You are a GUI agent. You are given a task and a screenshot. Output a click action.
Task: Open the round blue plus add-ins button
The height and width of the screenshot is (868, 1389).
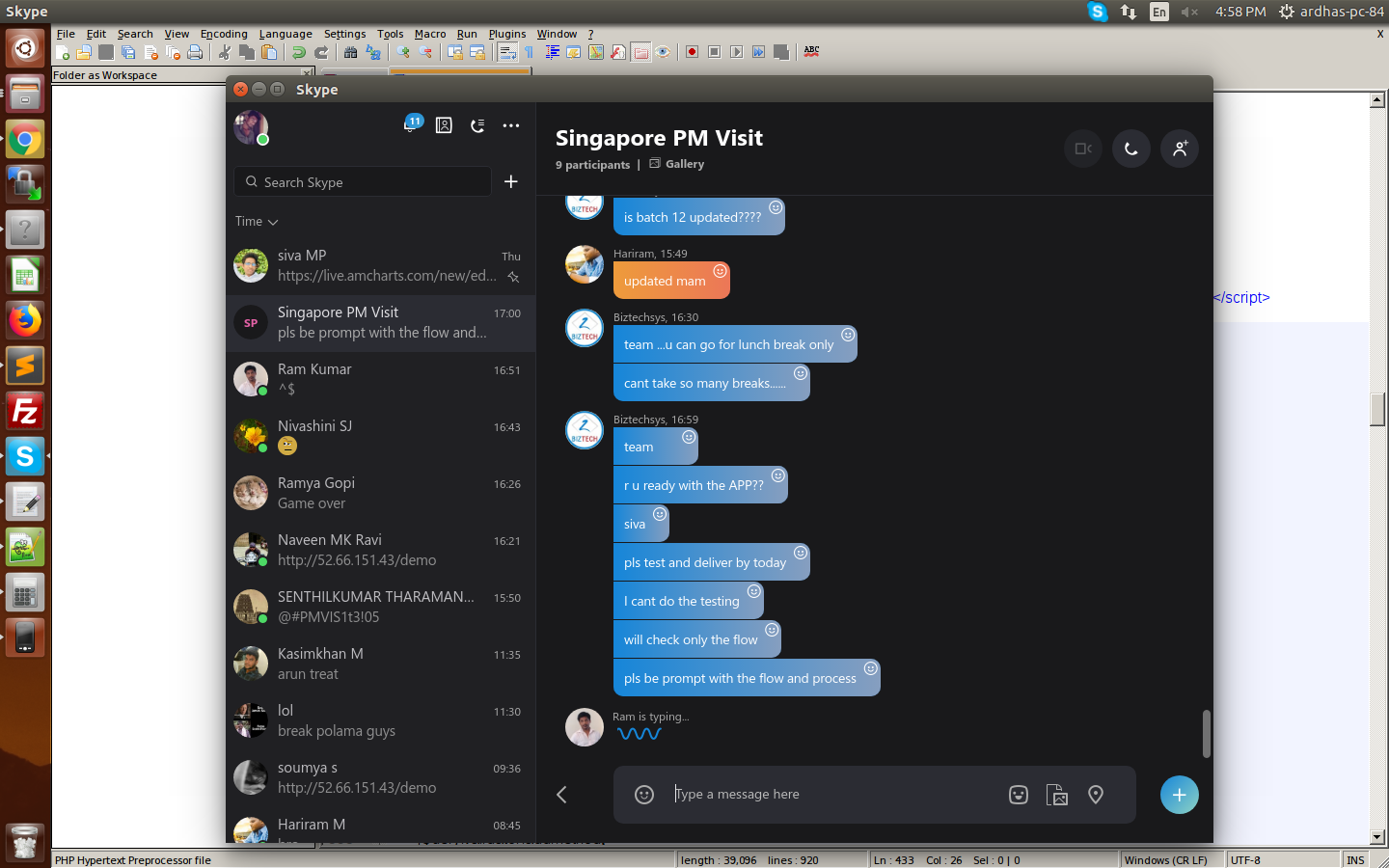1179,795
